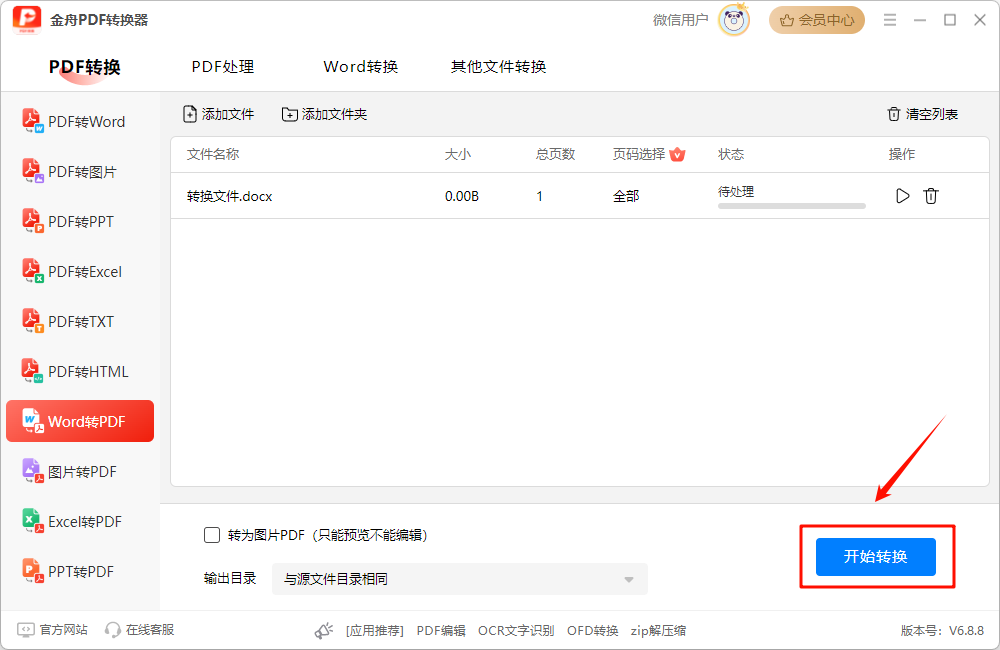Select 图片转PDF text in sidebar
The image size is (1000, 650).
[82, 471]
